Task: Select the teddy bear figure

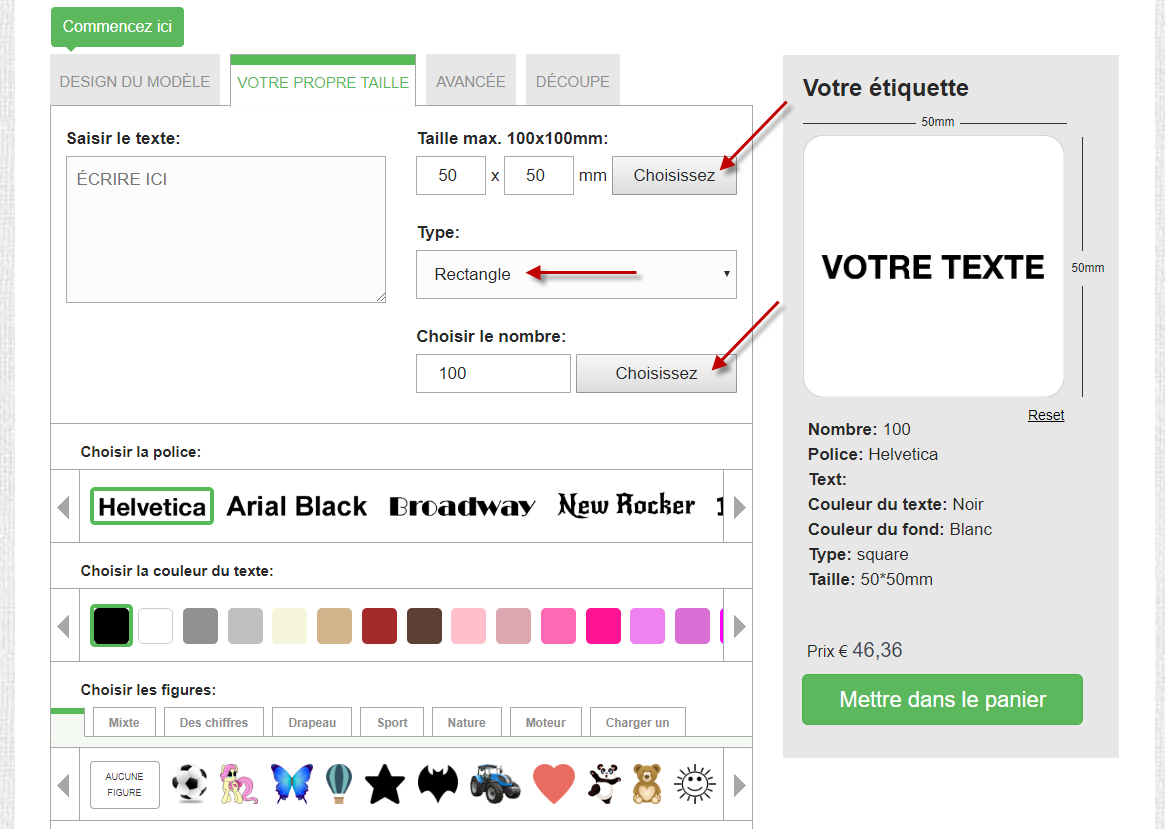Action: (647, 784)
